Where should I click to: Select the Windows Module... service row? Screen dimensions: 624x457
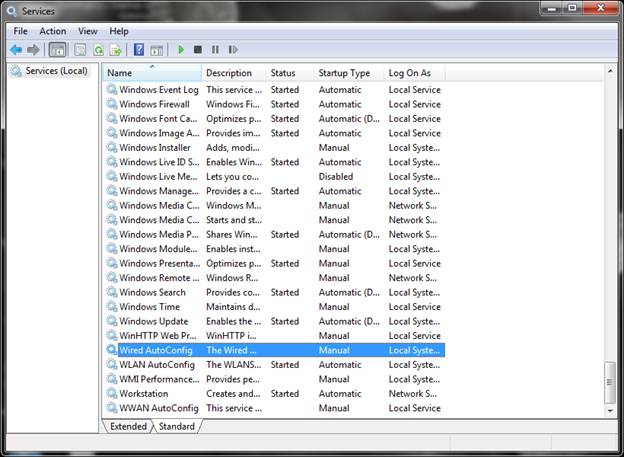click(x=275, y=249)
